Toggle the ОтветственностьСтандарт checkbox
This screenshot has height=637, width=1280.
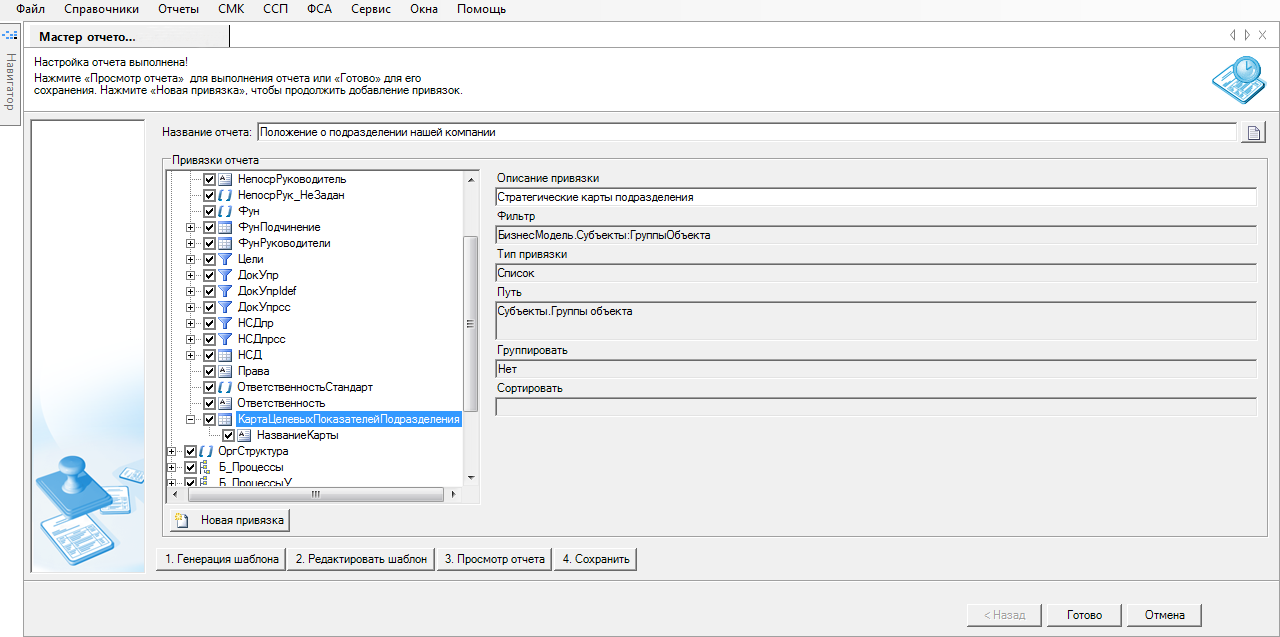pyautogui.click(x=209, y=387)
